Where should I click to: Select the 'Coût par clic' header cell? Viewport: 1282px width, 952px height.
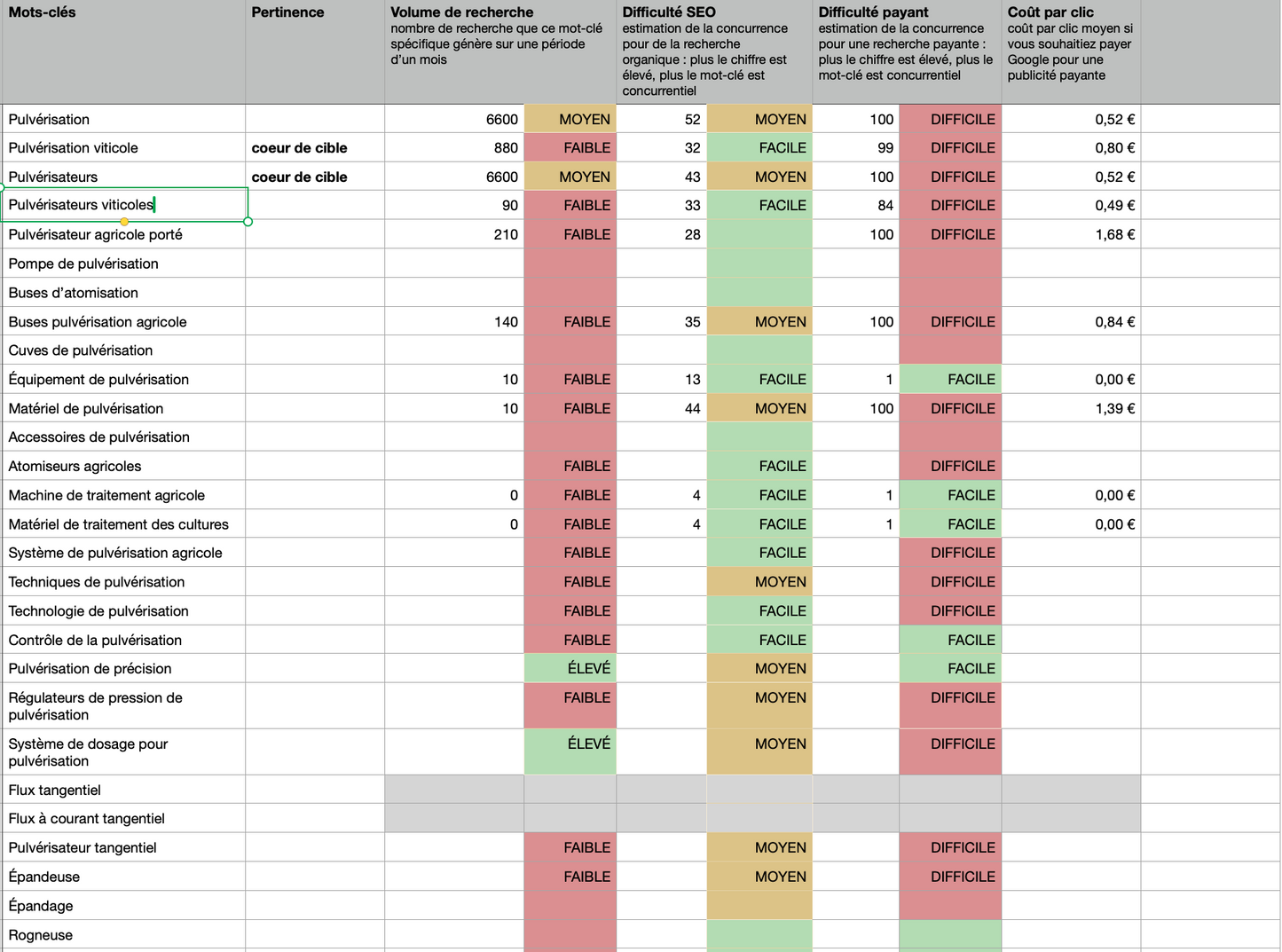click(x=1071, y=51)
